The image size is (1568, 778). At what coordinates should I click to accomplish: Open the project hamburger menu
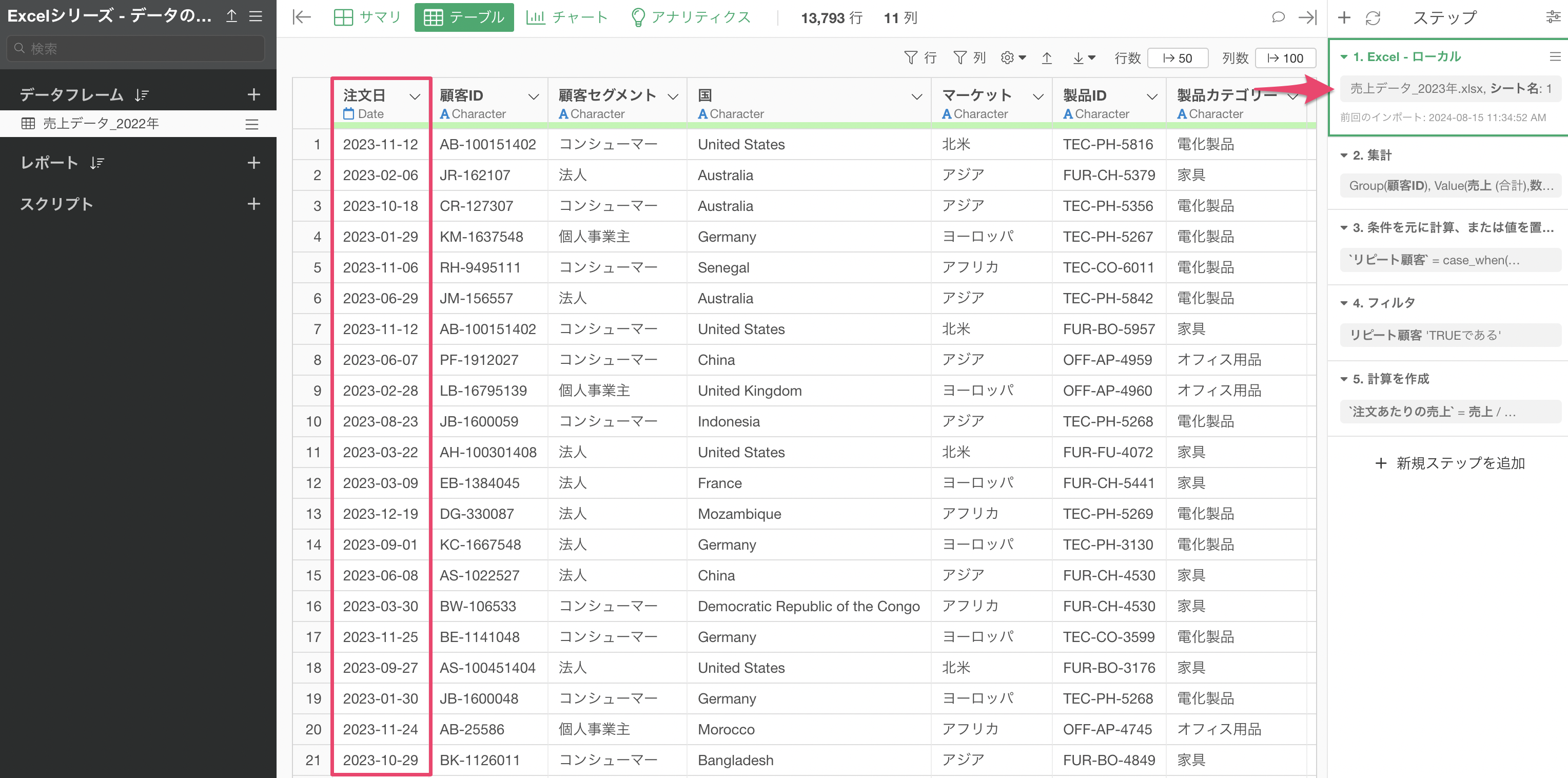256,16
